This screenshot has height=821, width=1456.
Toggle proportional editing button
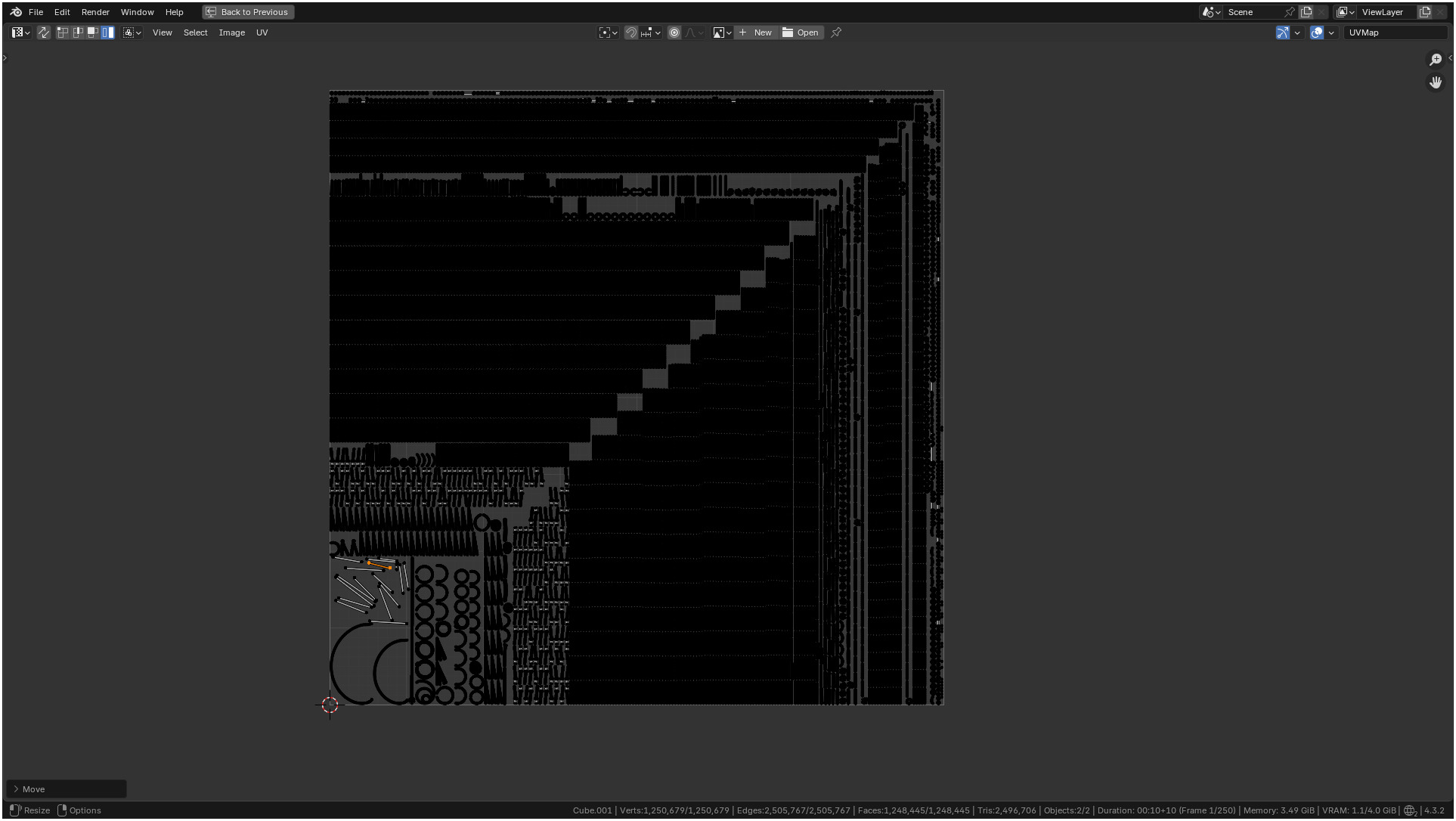coord(674,33)
